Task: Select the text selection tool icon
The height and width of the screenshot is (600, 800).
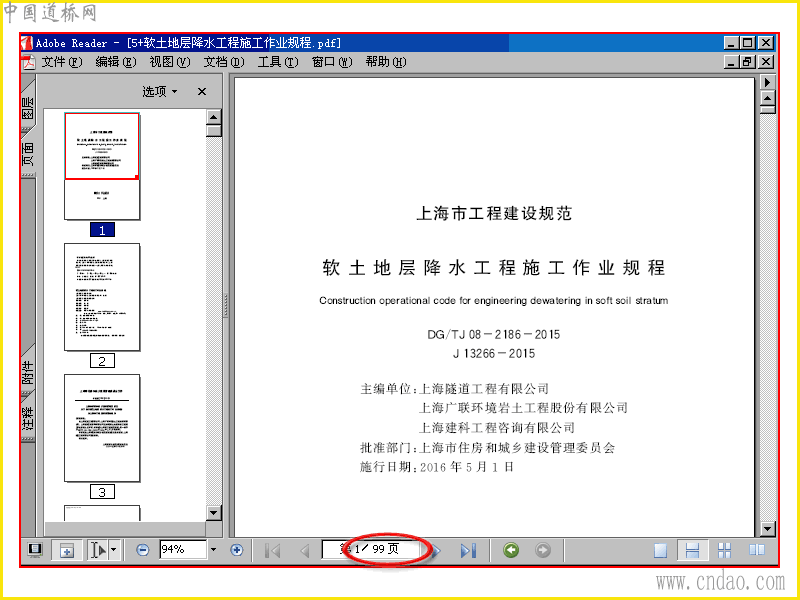Action: tap(98, 550)
